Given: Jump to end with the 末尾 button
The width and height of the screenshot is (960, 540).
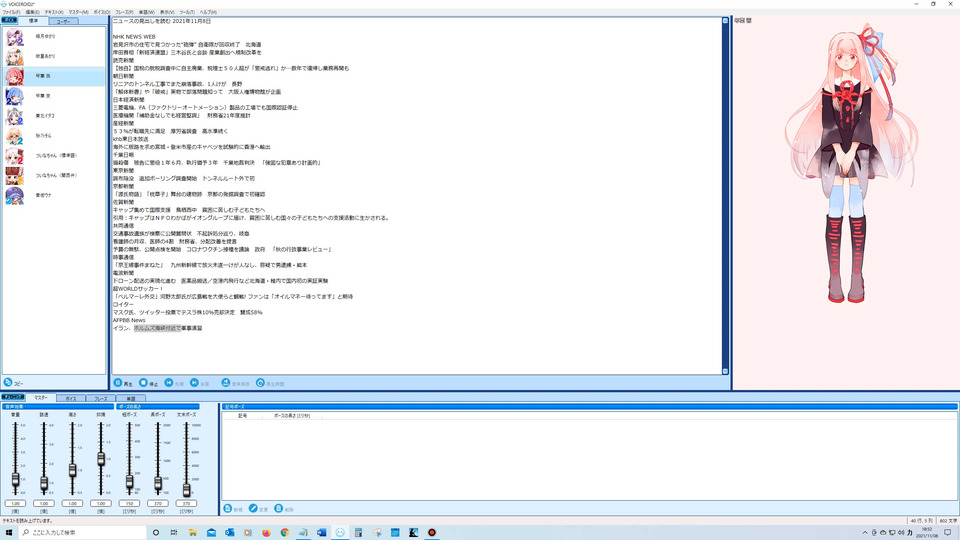Looking at the screenshot, I should [200, 383].
